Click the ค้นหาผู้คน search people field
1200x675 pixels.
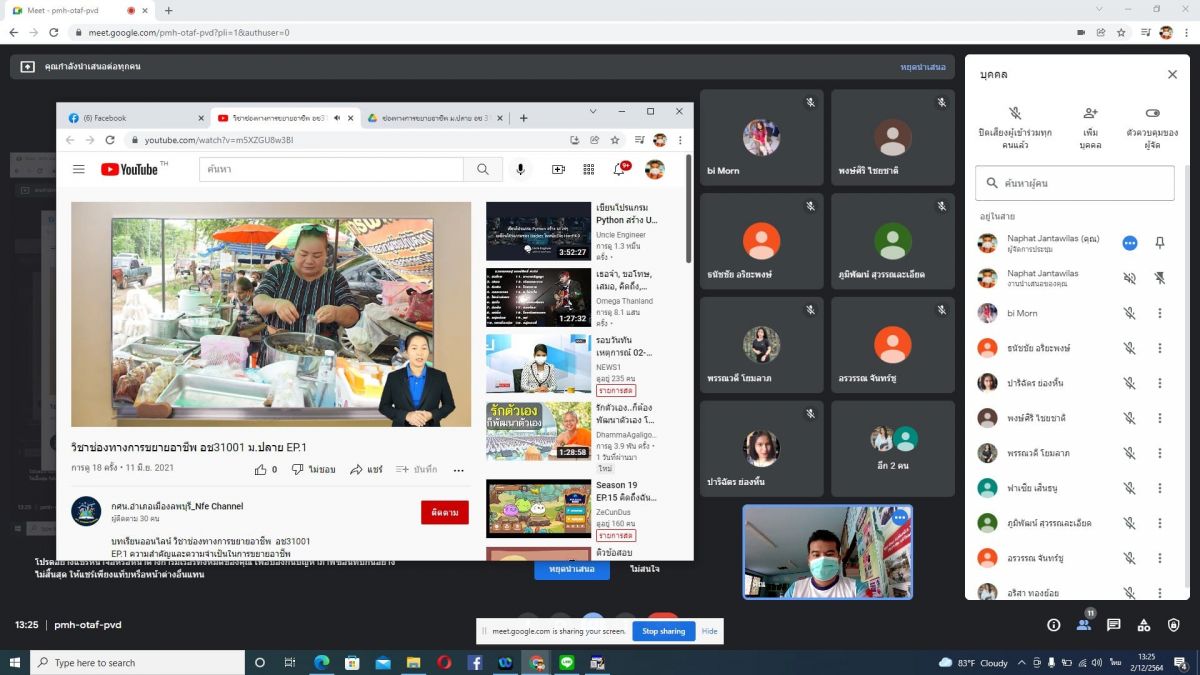pyautogui.click(x=1075, y=183)
